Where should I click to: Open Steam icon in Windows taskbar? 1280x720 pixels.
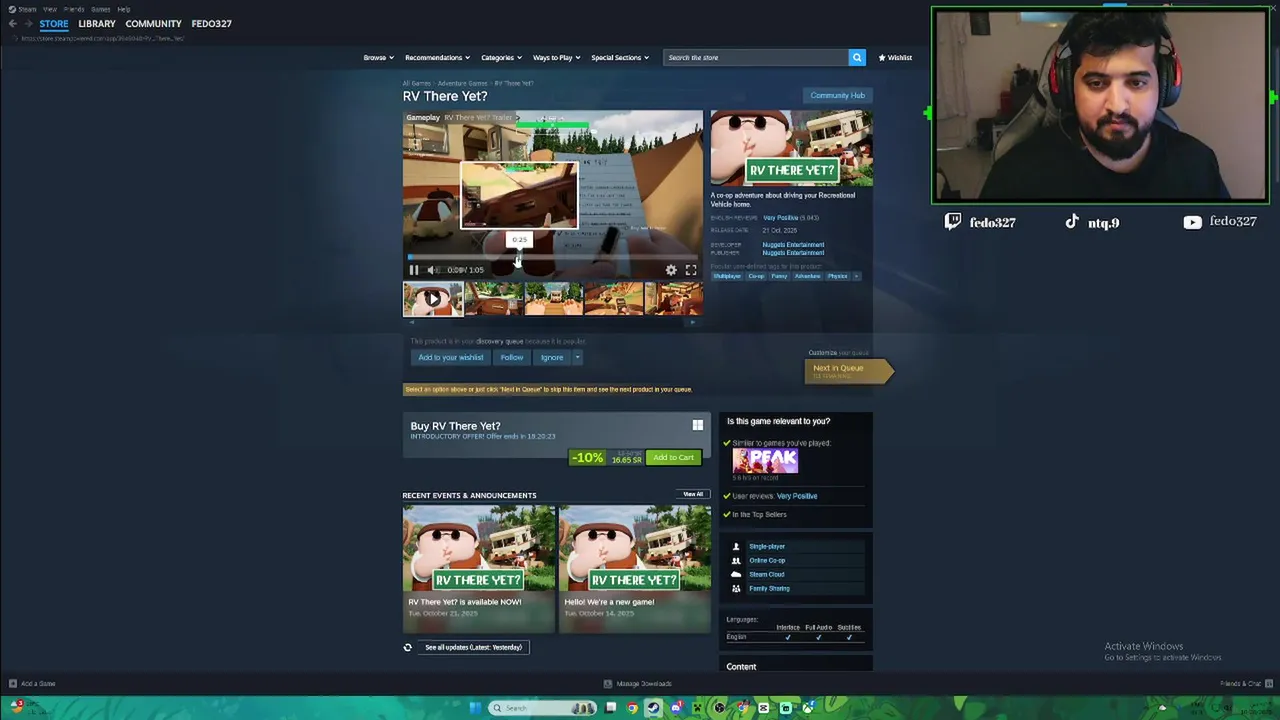(653, 708)
